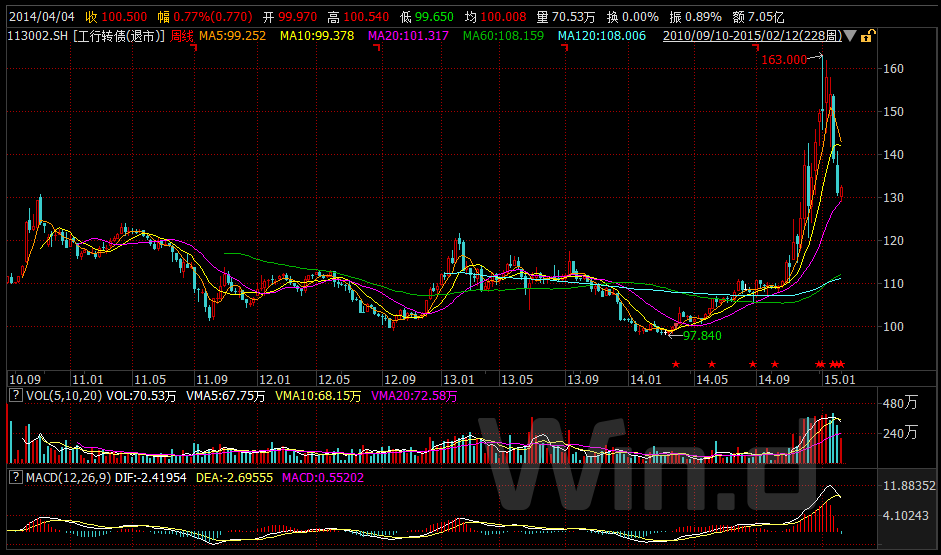Click the 12.05 date axis label
The width and height of the screenshot is (941, 555).
(x=333, y=380)
